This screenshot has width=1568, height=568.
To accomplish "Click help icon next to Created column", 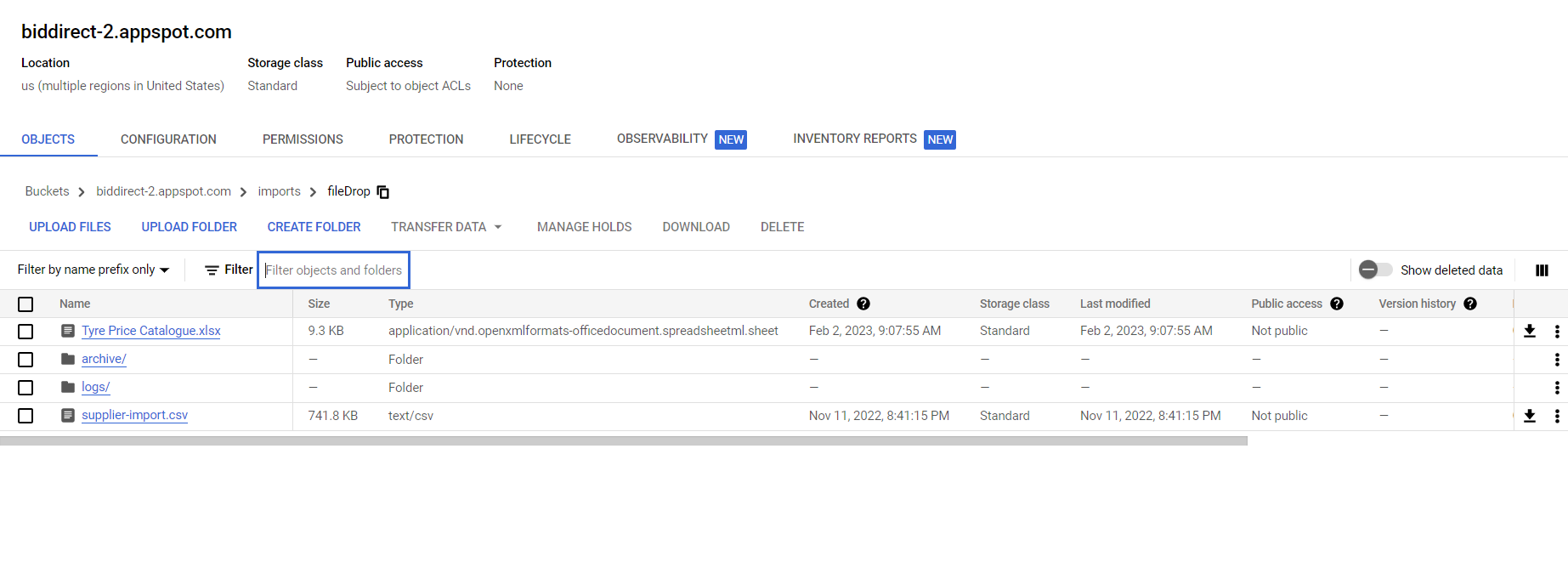I will (863, 304).
